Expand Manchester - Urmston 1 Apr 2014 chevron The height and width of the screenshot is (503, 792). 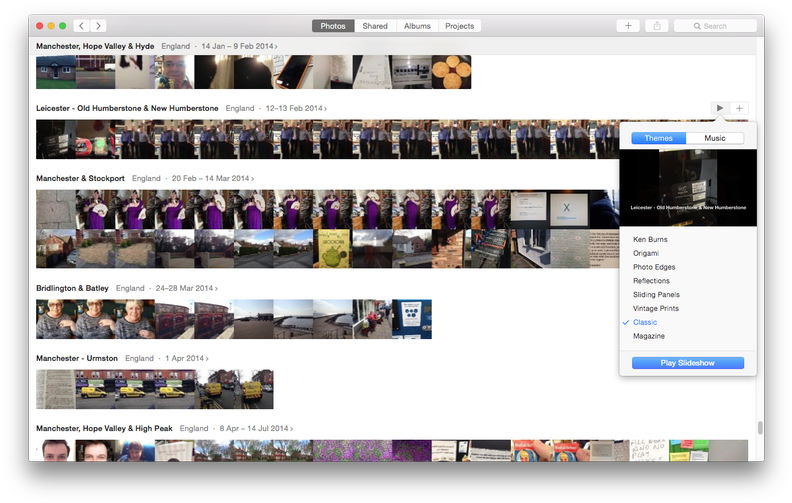(x=207, y=359)
